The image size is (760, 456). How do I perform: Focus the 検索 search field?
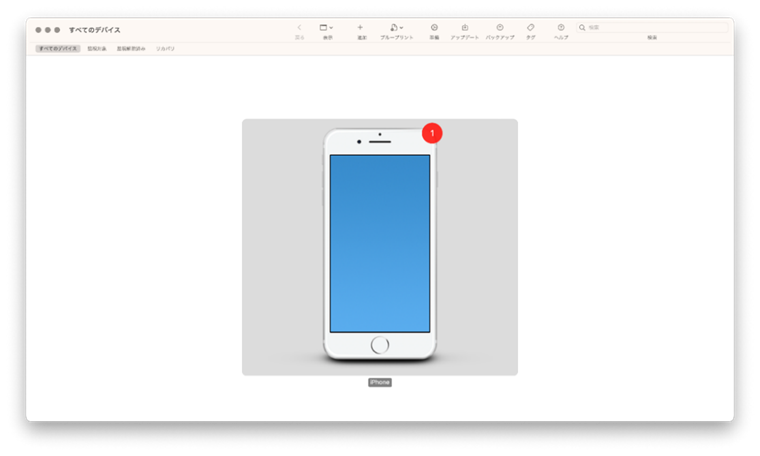(652, 28)
